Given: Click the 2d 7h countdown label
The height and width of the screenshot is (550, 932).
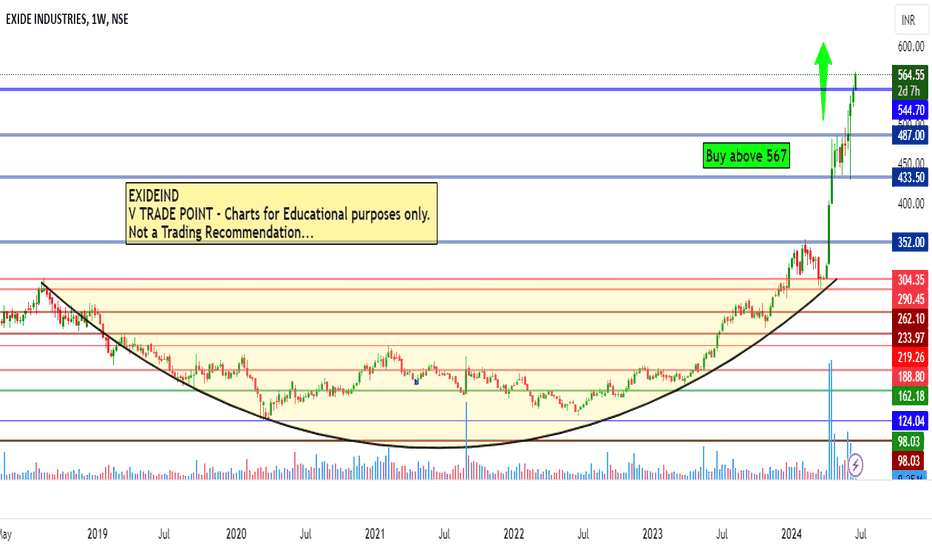Looking at the screenshot, I should click(909, 91).
